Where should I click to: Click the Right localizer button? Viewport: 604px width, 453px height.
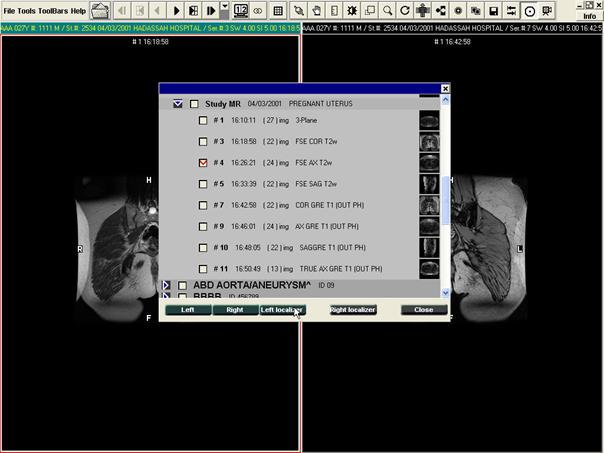coord(353,310)
